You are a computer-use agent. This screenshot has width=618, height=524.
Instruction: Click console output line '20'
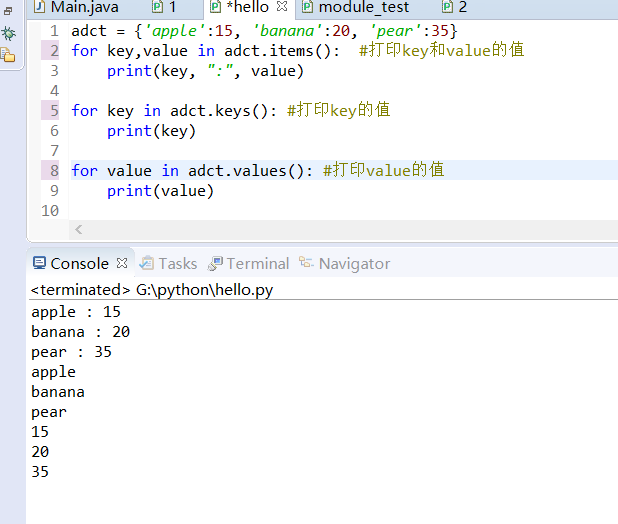[40, 452]
